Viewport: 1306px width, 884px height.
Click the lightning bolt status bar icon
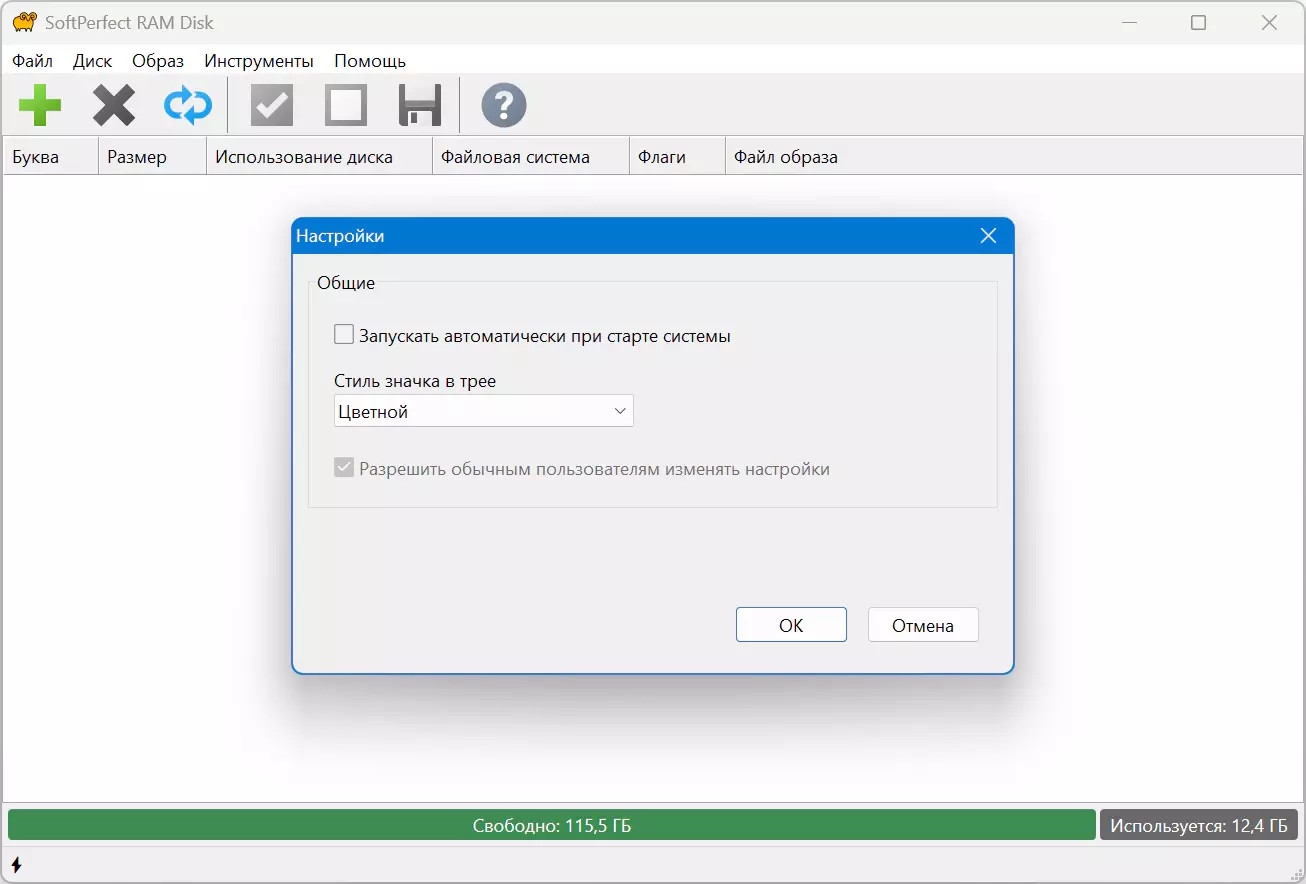[x=16, y=864]
